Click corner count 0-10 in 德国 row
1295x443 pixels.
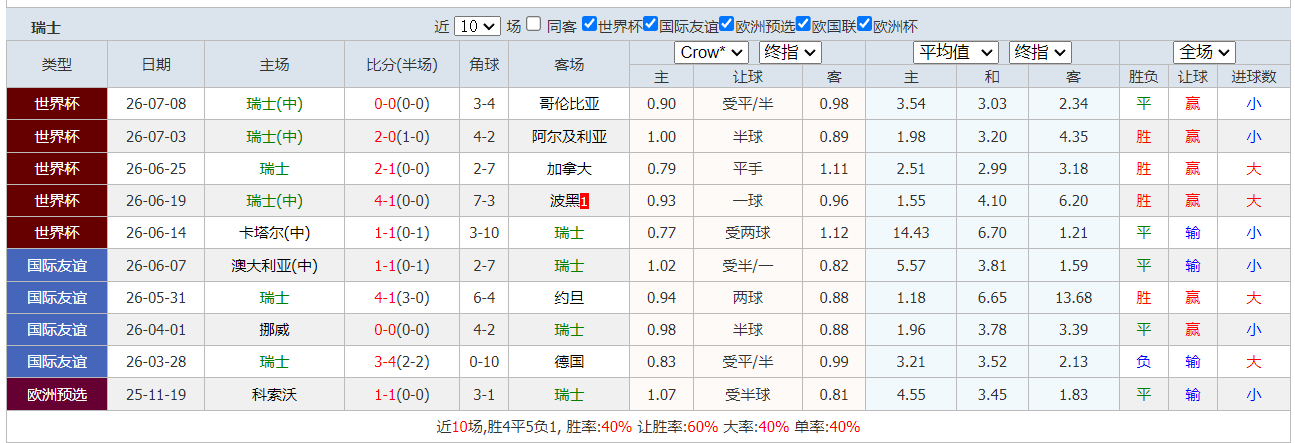(484, 362)
